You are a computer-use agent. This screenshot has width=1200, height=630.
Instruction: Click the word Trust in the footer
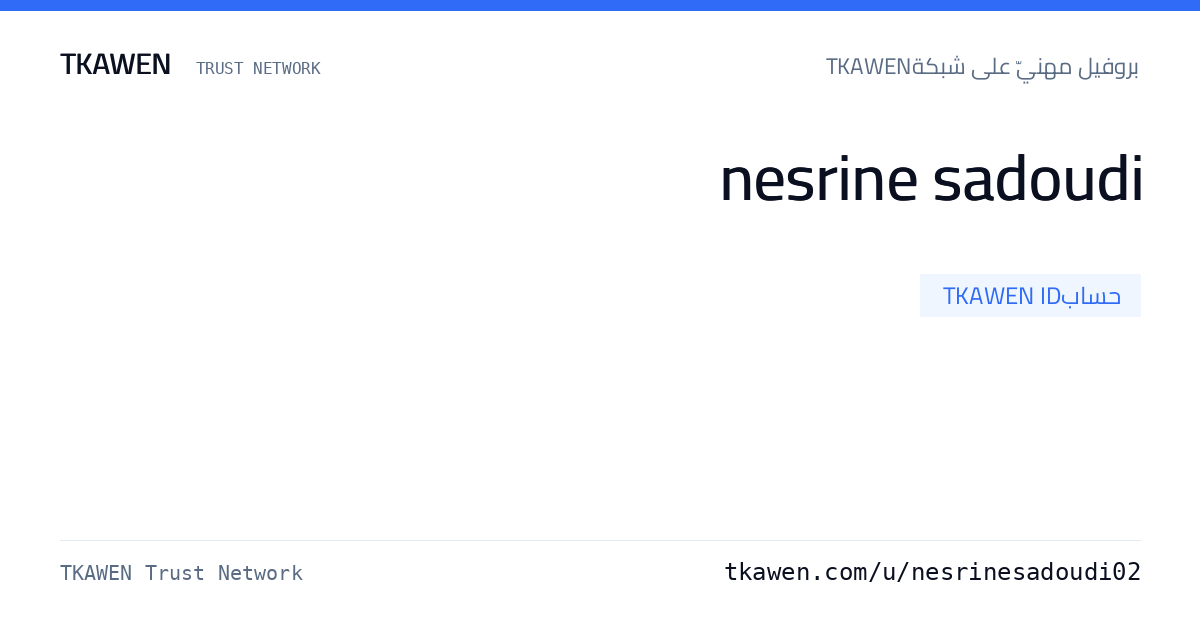click(x=174, y=573)
